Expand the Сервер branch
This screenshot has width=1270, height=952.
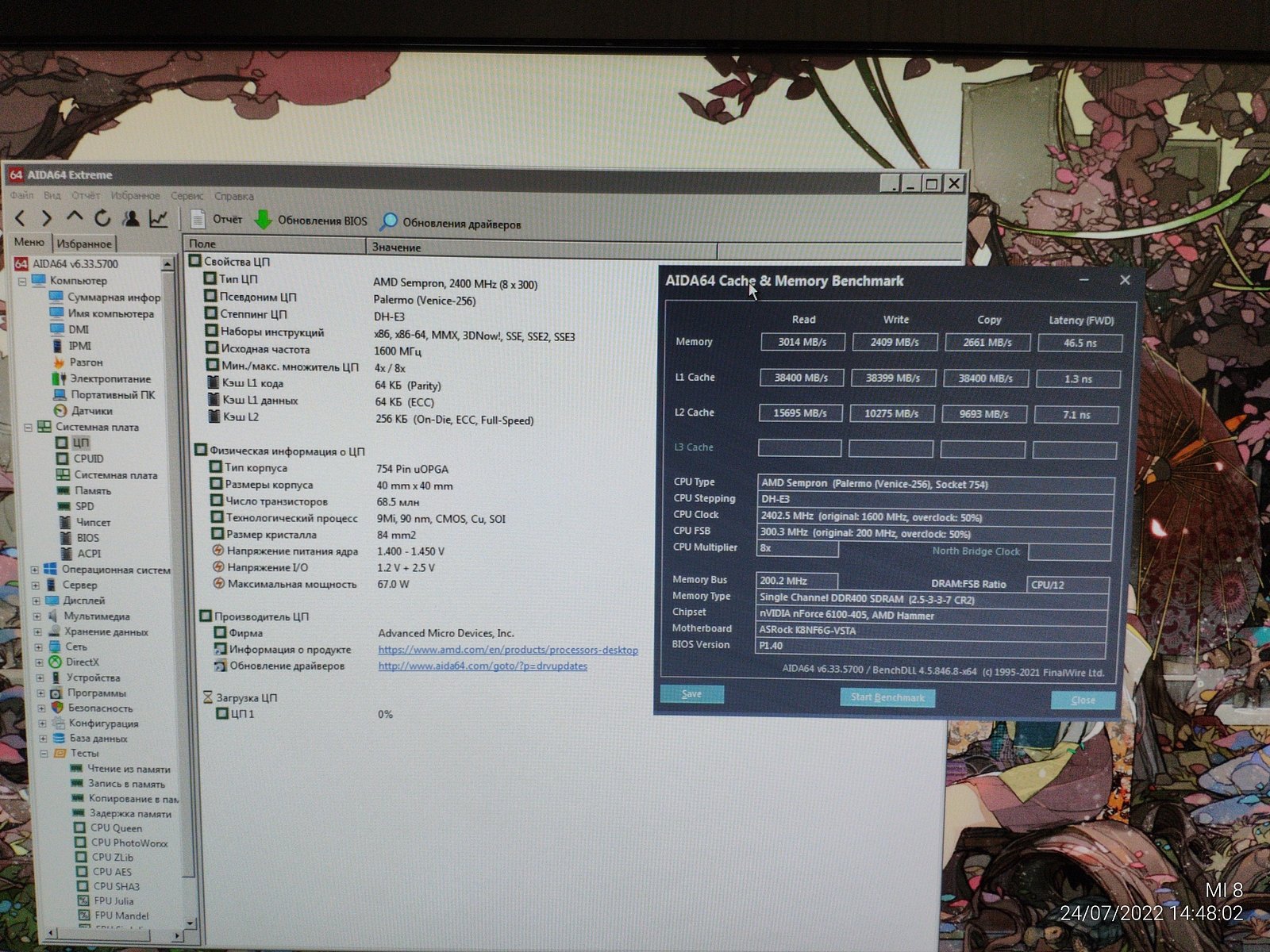tap(35, 585)
